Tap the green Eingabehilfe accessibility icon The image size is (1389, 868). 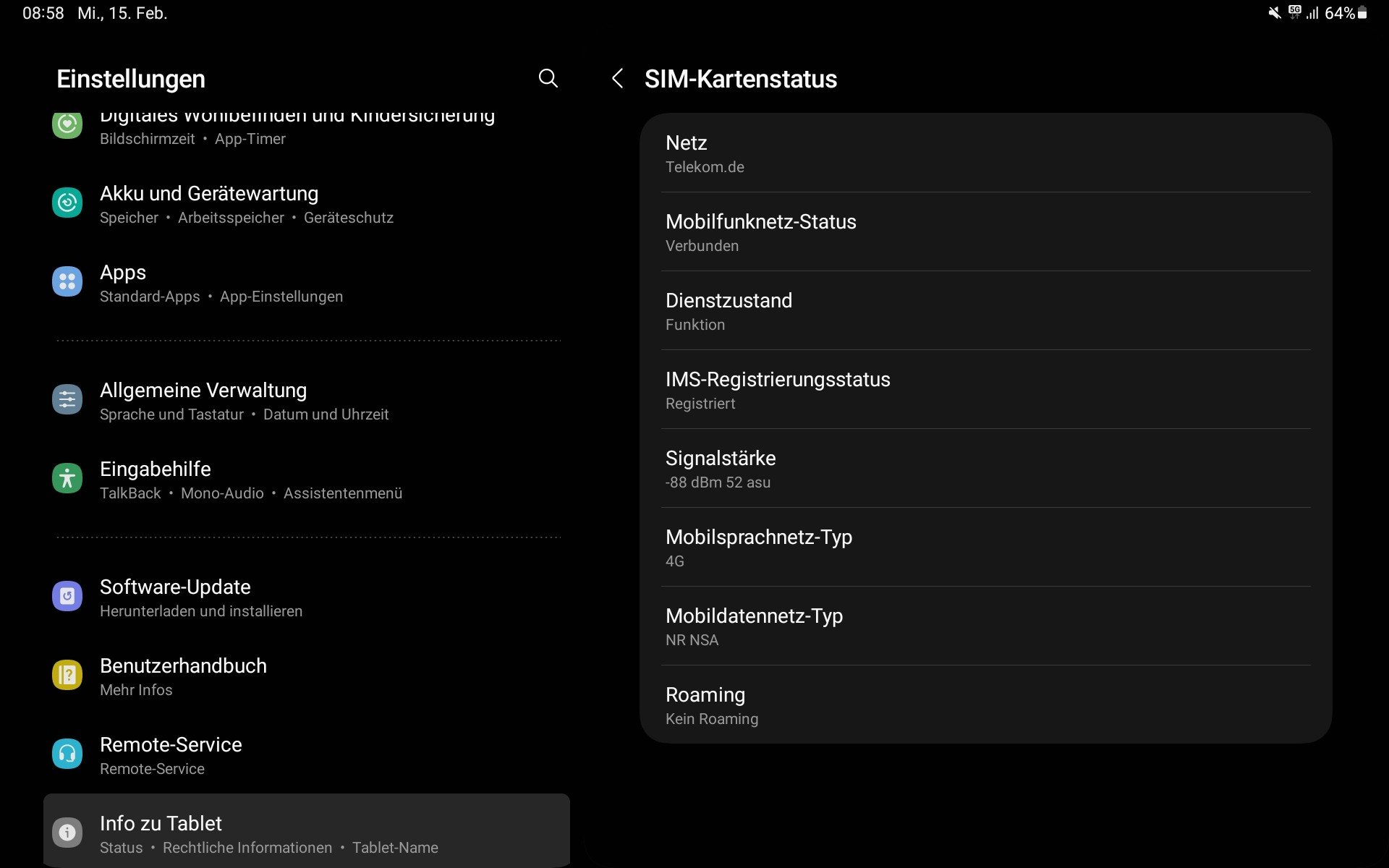tap(67, 478)
